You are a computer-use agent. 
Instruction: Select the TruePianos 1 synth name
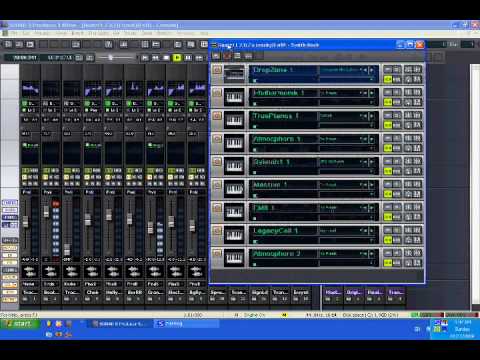click(276, 116)
